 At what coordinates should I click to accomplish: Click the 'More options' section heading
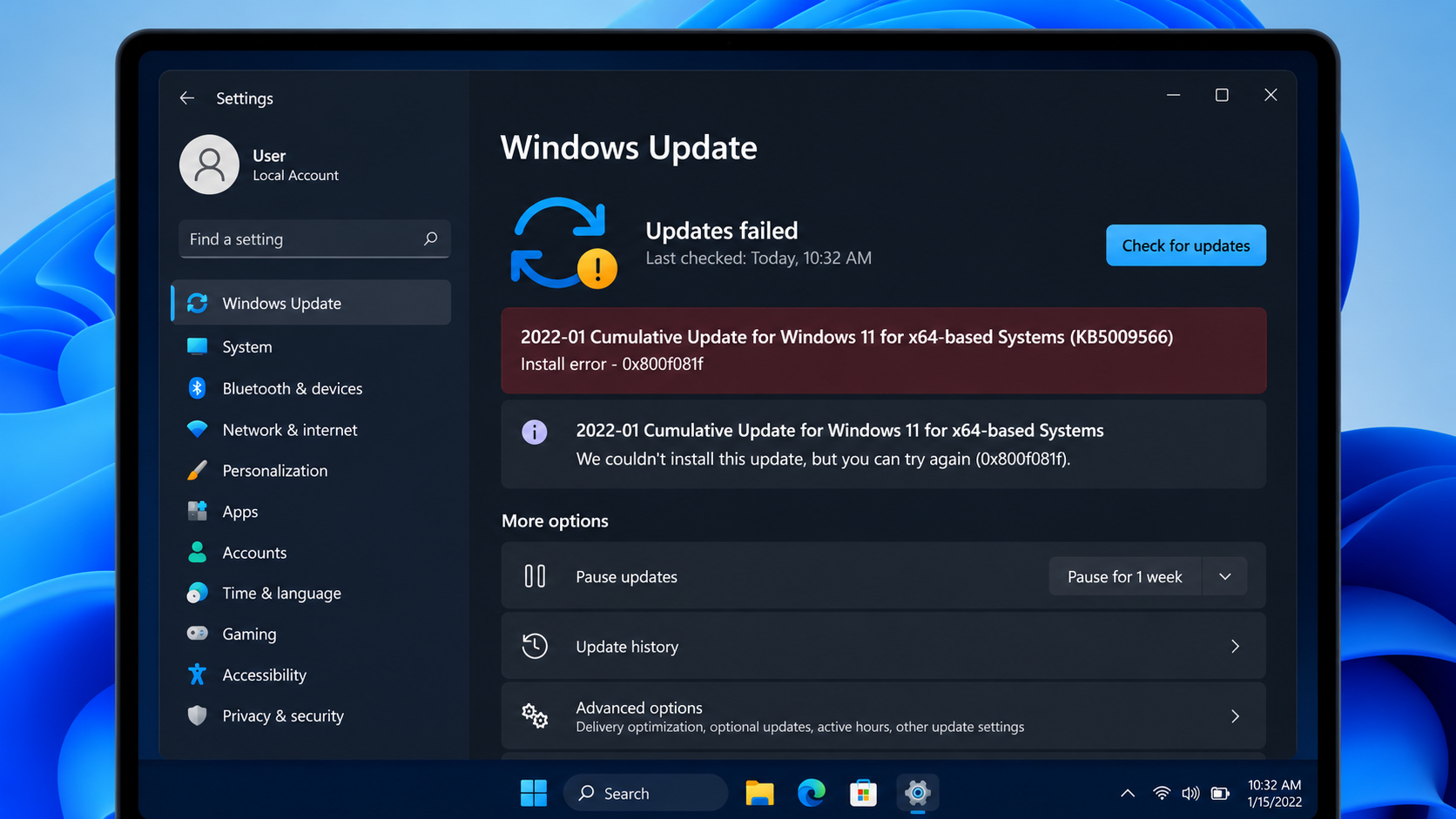(555, 520)
